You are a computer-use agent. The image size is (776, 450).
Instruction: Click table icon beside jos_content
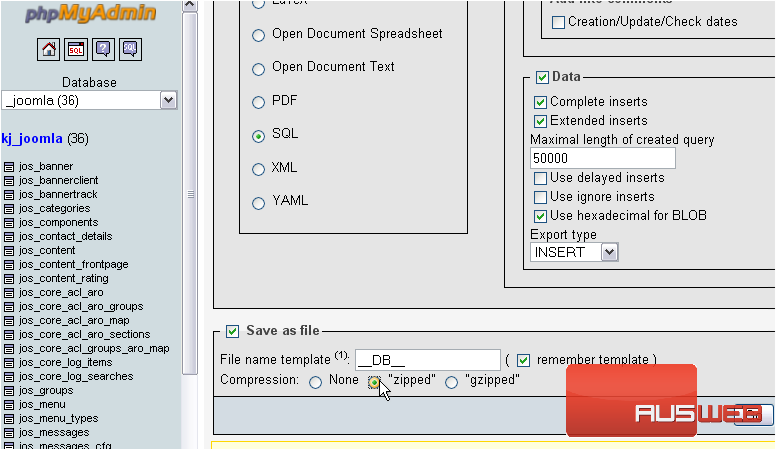(9, 251)
